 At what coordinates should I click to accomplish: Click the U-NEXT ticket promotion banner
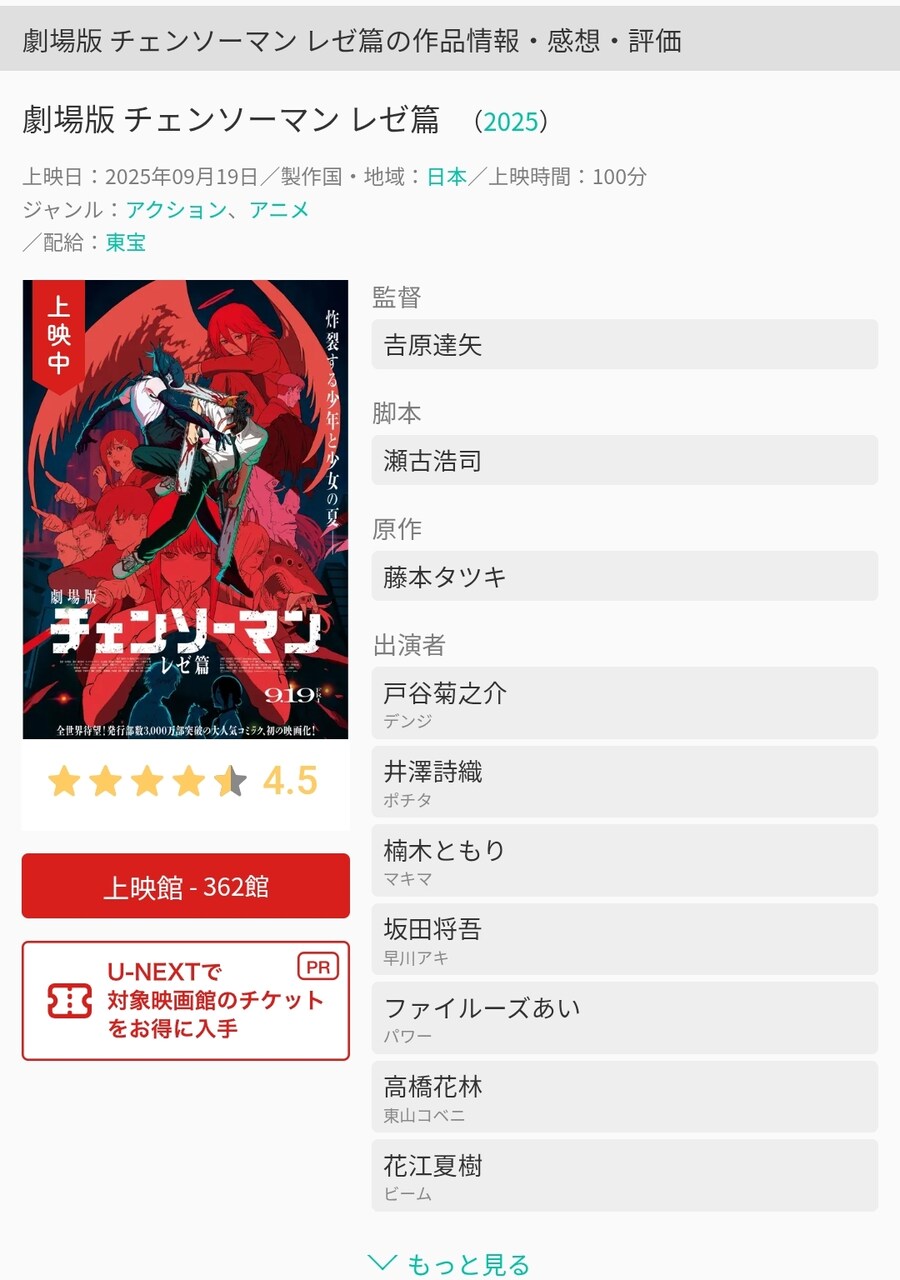186,1000
